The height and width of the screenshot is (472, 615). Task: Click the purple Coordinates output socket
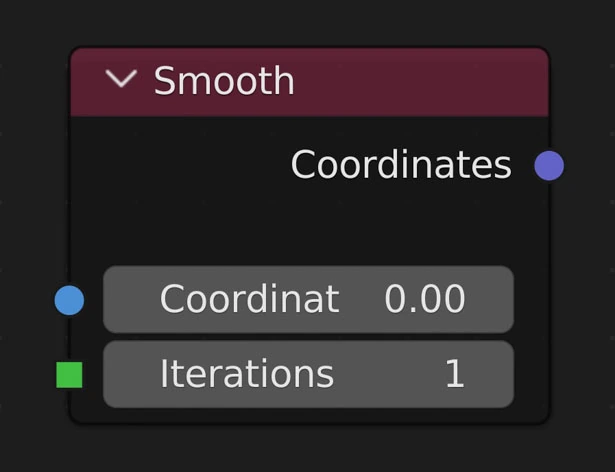tap(549, 165)
